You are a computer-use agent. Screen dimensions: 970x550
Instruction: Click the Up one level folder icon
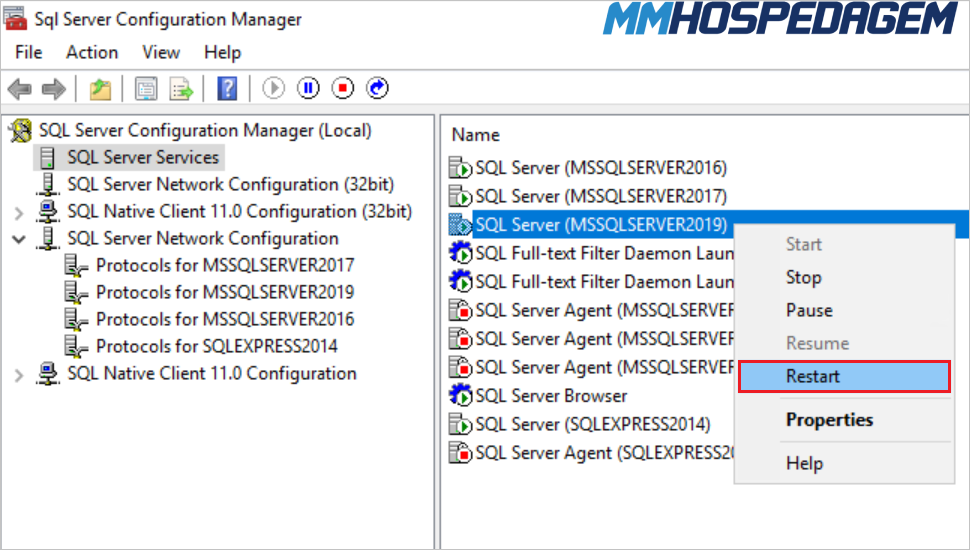(x=100, y=88)
